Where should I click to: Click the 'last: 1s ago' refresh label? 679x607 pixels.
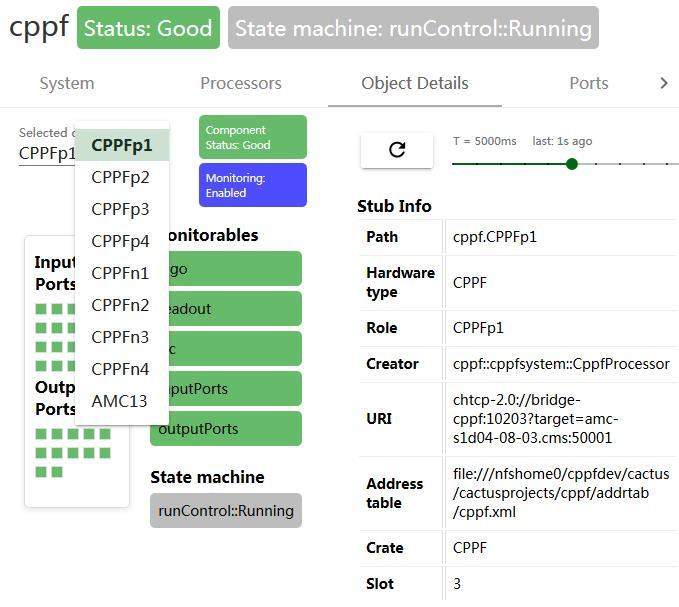[x=562, y=141]
